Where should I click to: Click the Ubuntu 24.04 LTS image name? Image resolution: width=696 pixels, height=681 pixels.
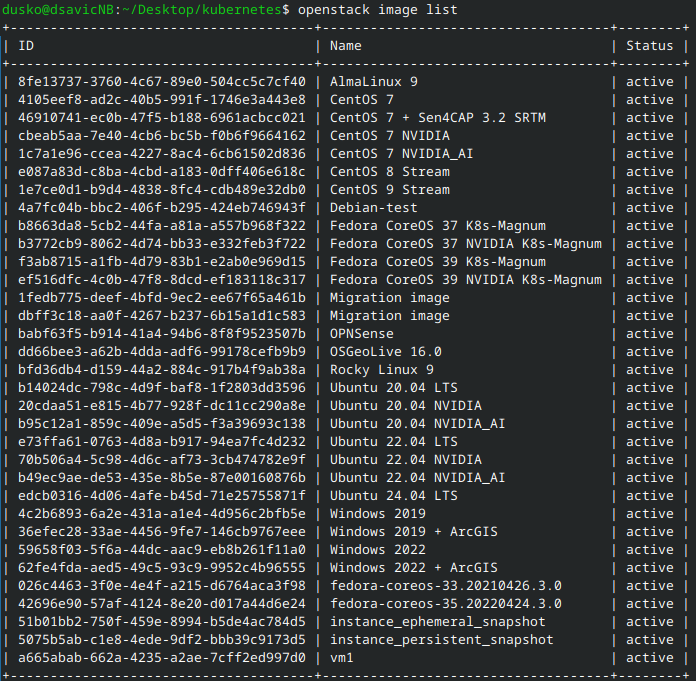[x=394, y=496]
